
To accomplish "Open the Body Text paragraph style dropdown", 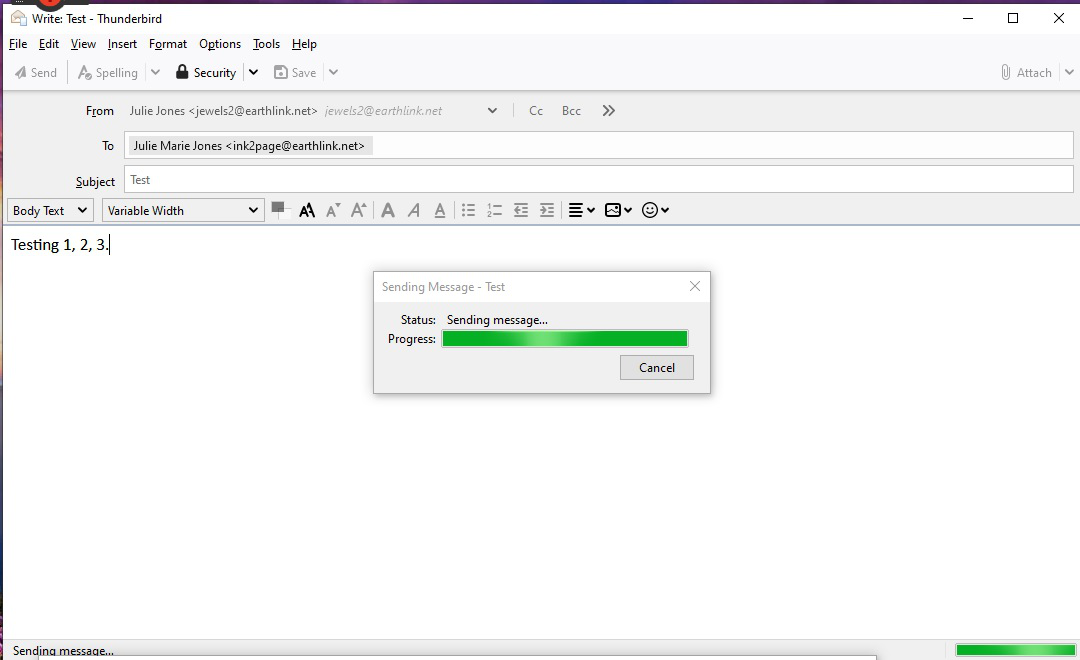I will point(50,210).
